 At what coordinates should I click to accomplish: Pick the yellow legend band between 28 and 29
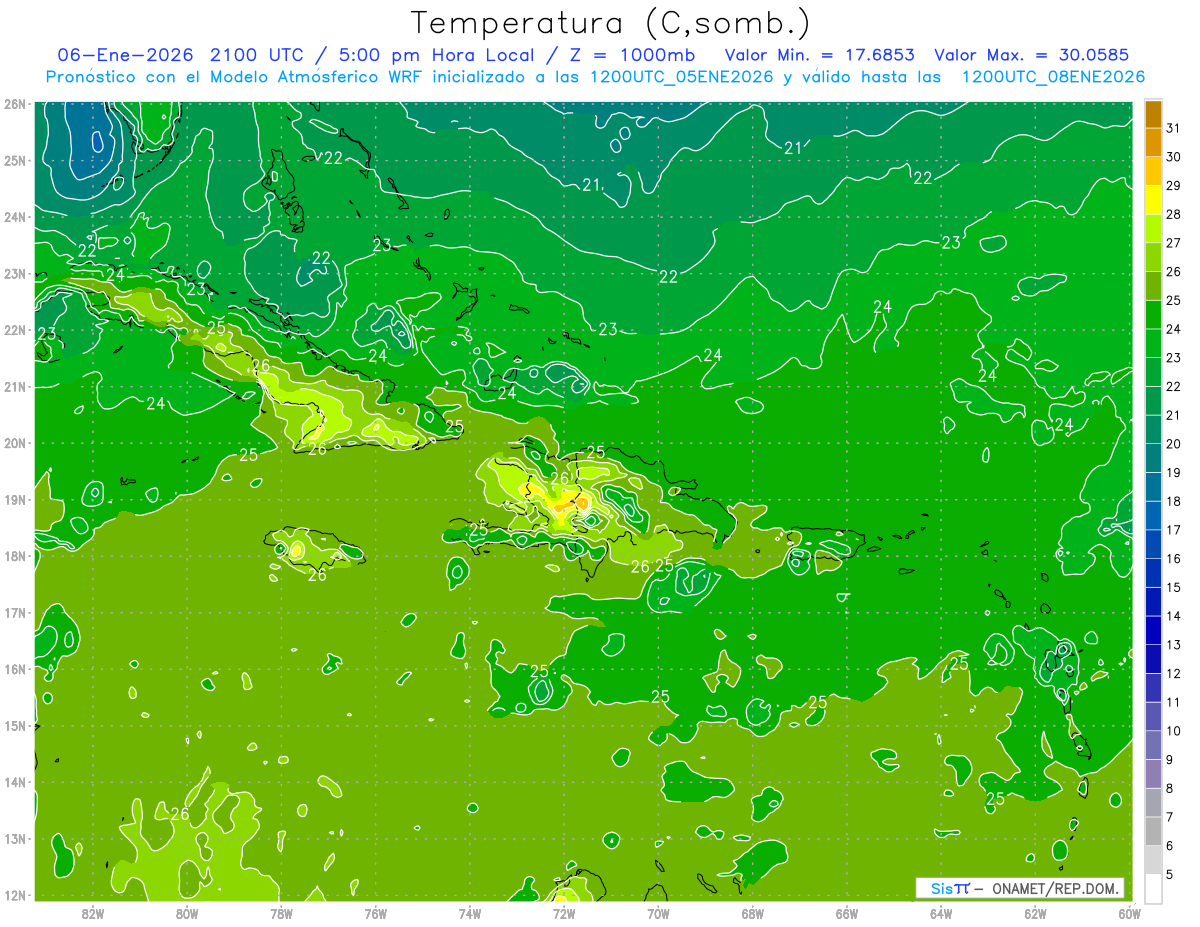(x=1153, y=200)
